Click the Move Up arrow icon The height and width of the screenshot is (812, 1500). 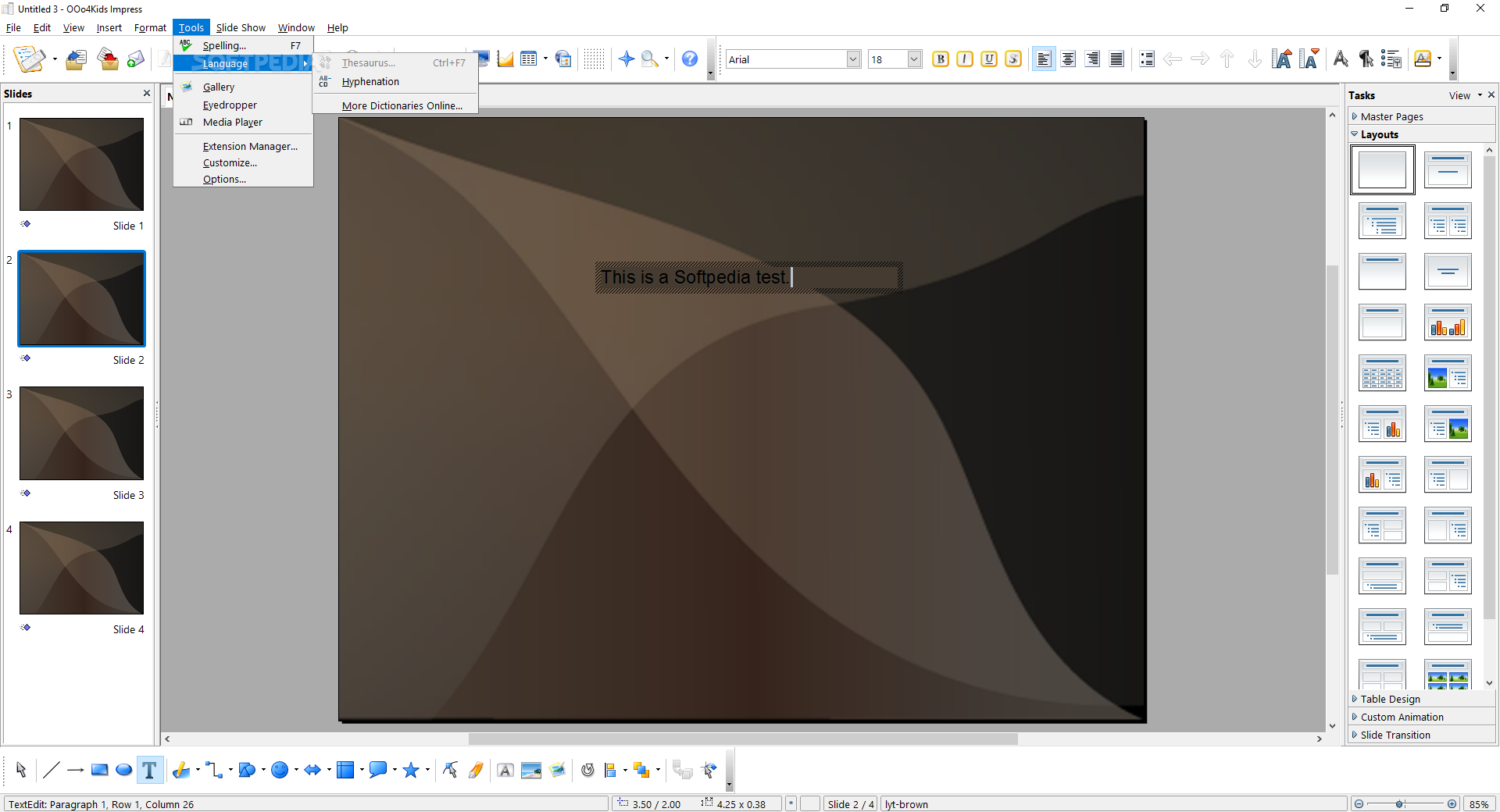1227,59
